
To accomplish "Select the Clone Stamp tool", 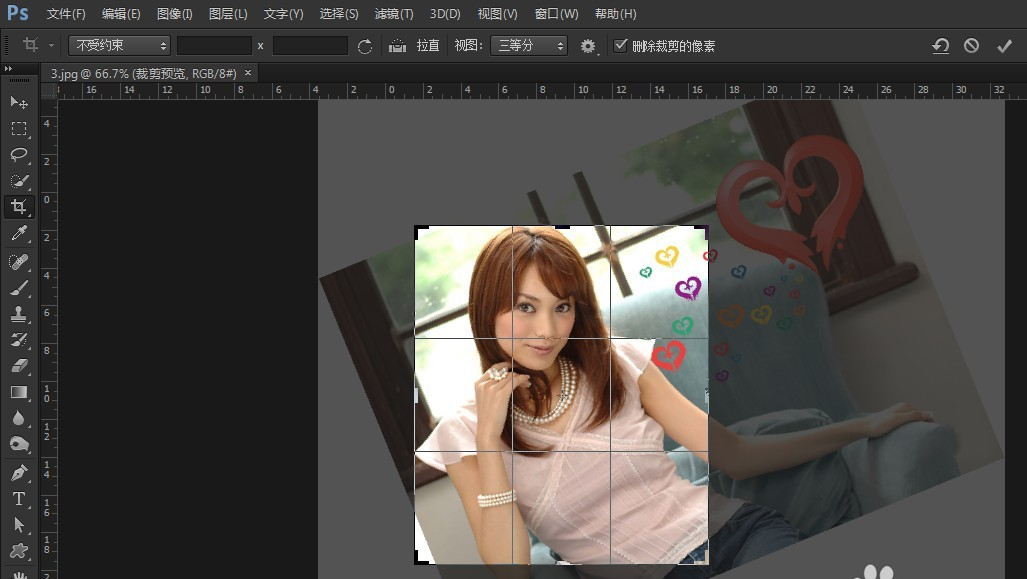I will (19, 314).
